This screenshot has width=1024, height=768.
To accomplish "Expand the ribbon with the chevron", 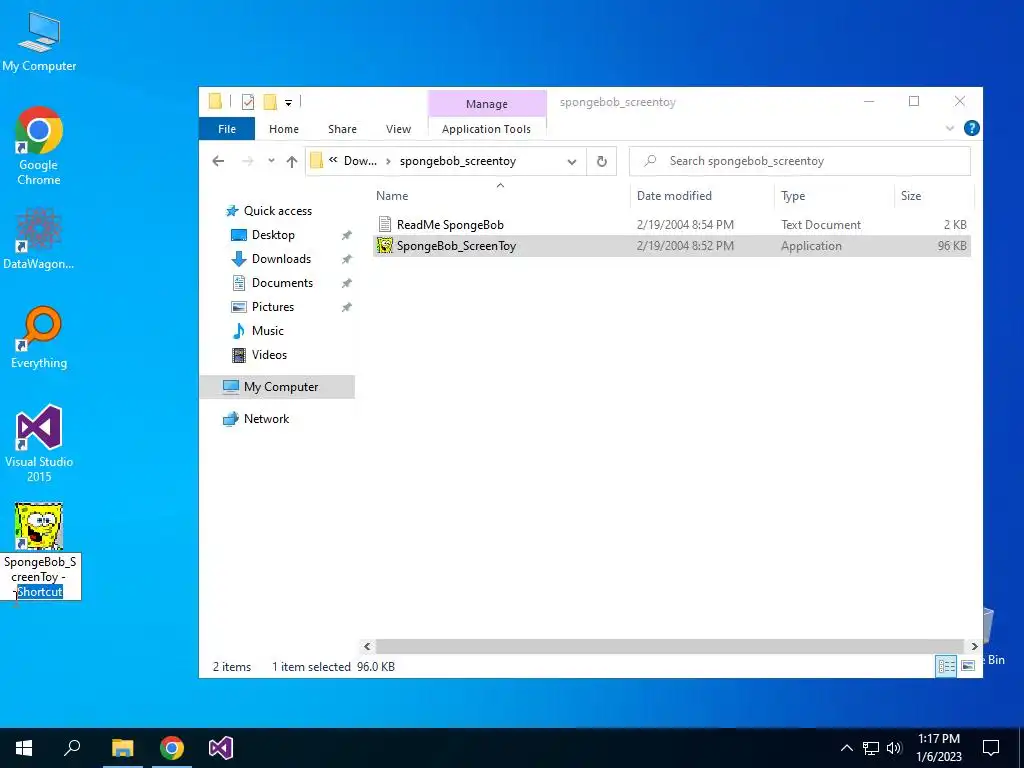I will pyautogui.click(x=950, y=128).
